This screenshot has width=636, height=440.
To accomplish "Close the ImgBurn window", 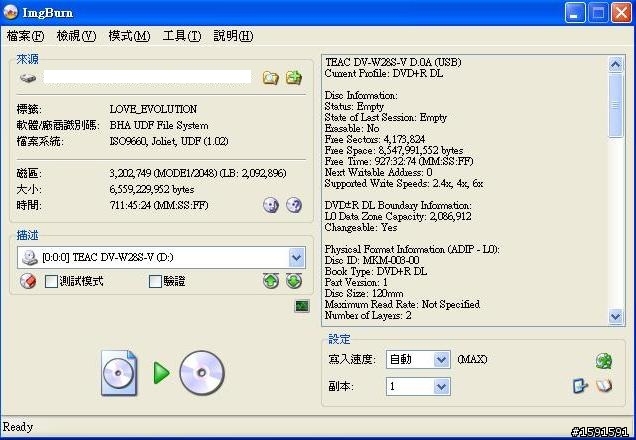I will pyautogui.click(x=621, y=13).
